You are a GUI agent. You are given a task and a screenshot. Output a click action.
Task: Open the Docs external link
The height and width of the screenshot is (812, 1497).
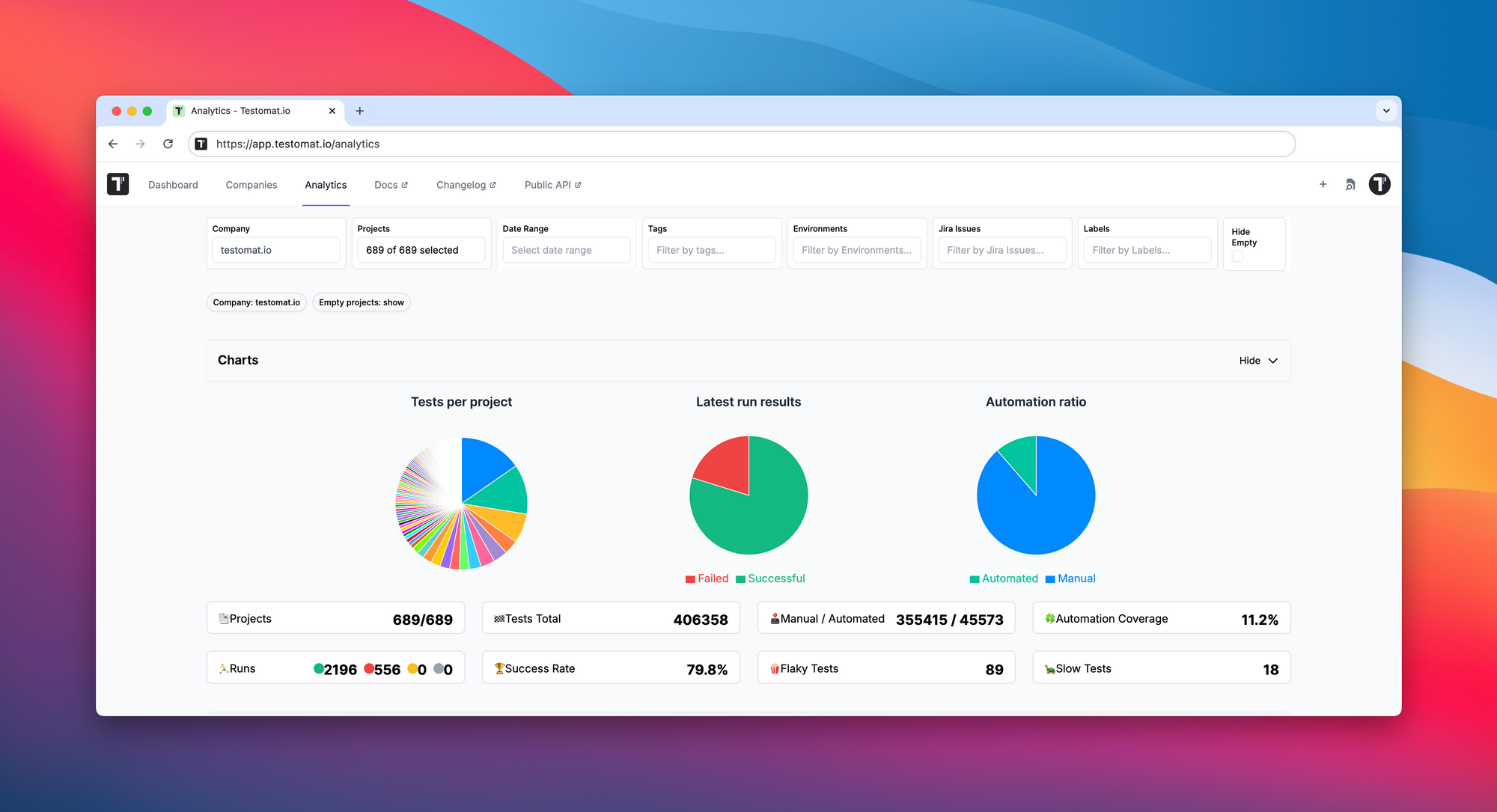tap(391, 185)
